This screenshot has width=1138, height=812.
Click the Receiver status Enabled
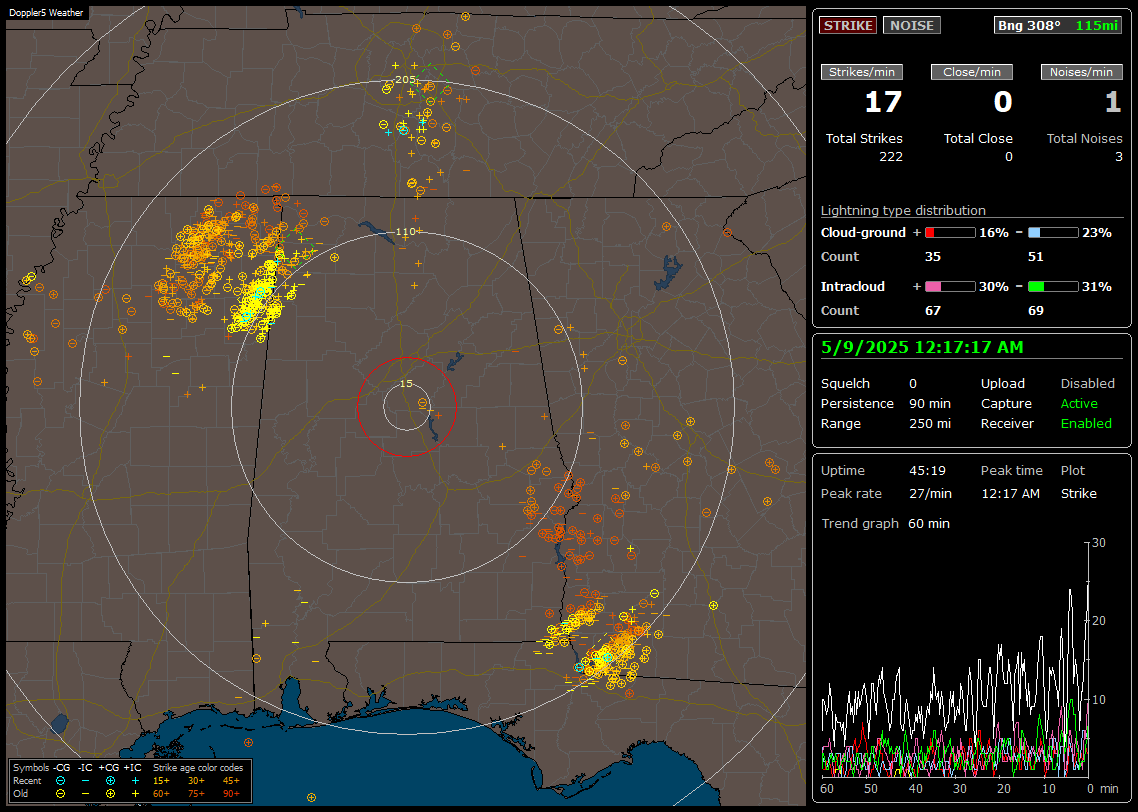1086,424
